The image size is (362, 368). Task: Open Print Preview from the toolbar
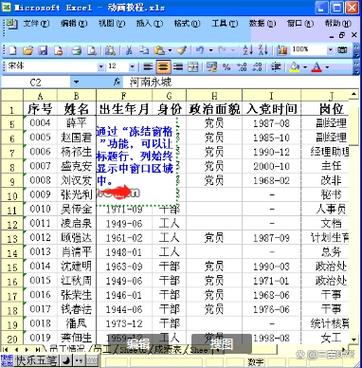(92, 50)
